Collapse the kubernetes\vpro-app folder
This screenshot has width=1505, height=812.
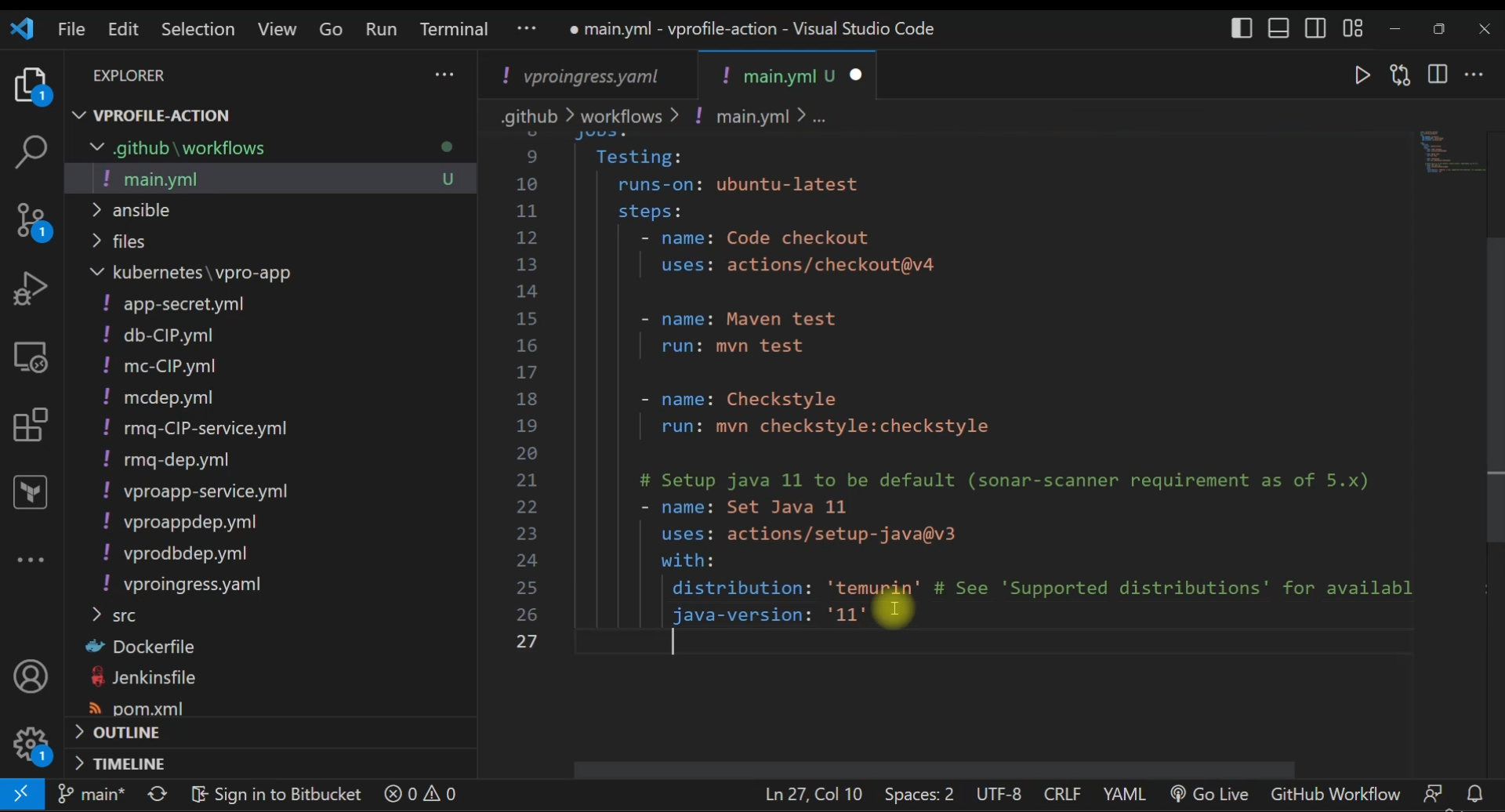point(270,274)
